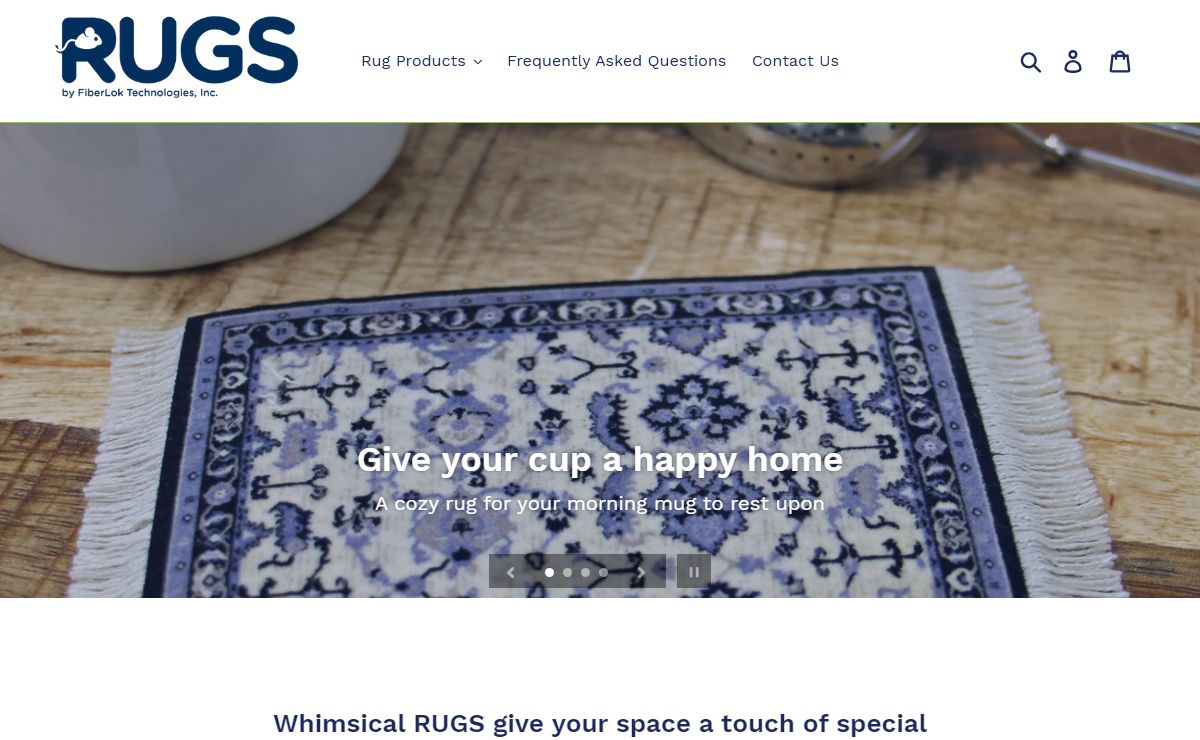Expand the Rug Products menu
Screen dimensions: 1200x740
point(421,61)
